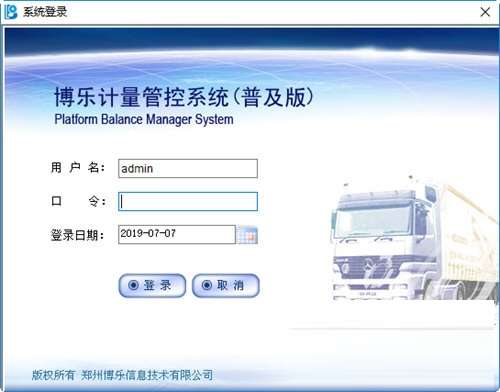The height and width of the screenshot is (392, 500).
Task: Click the 口令 password input field
Action: click(x=188, y=201)
